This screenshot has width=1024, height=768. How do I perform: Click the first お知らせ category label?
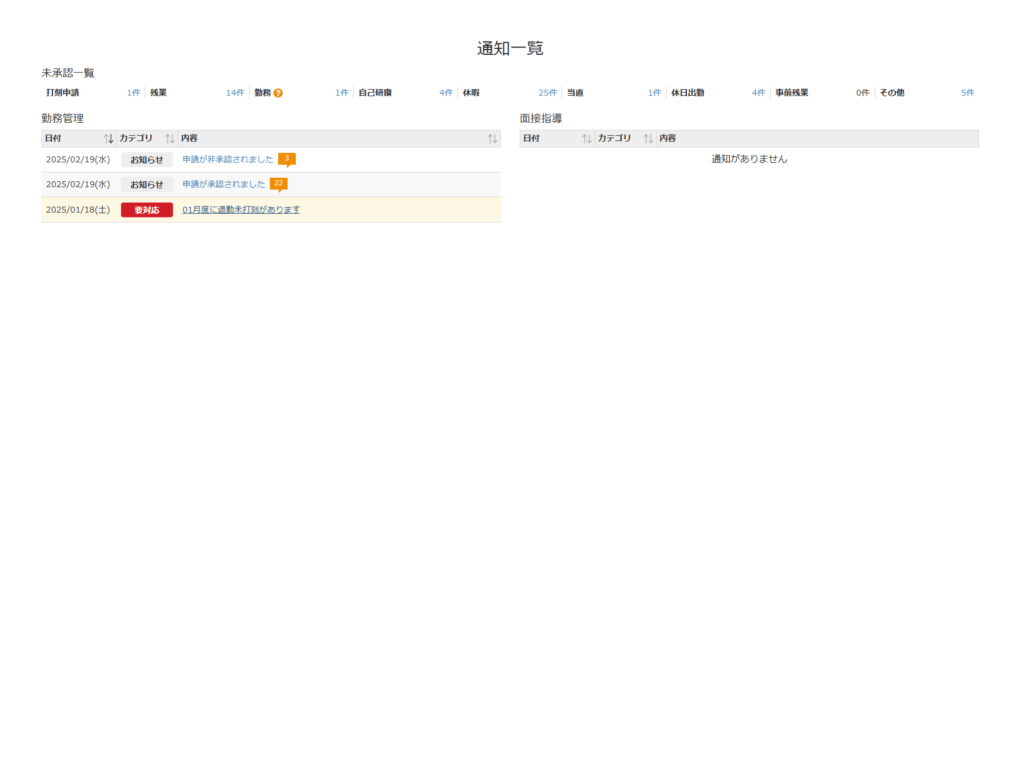(147, 159)
